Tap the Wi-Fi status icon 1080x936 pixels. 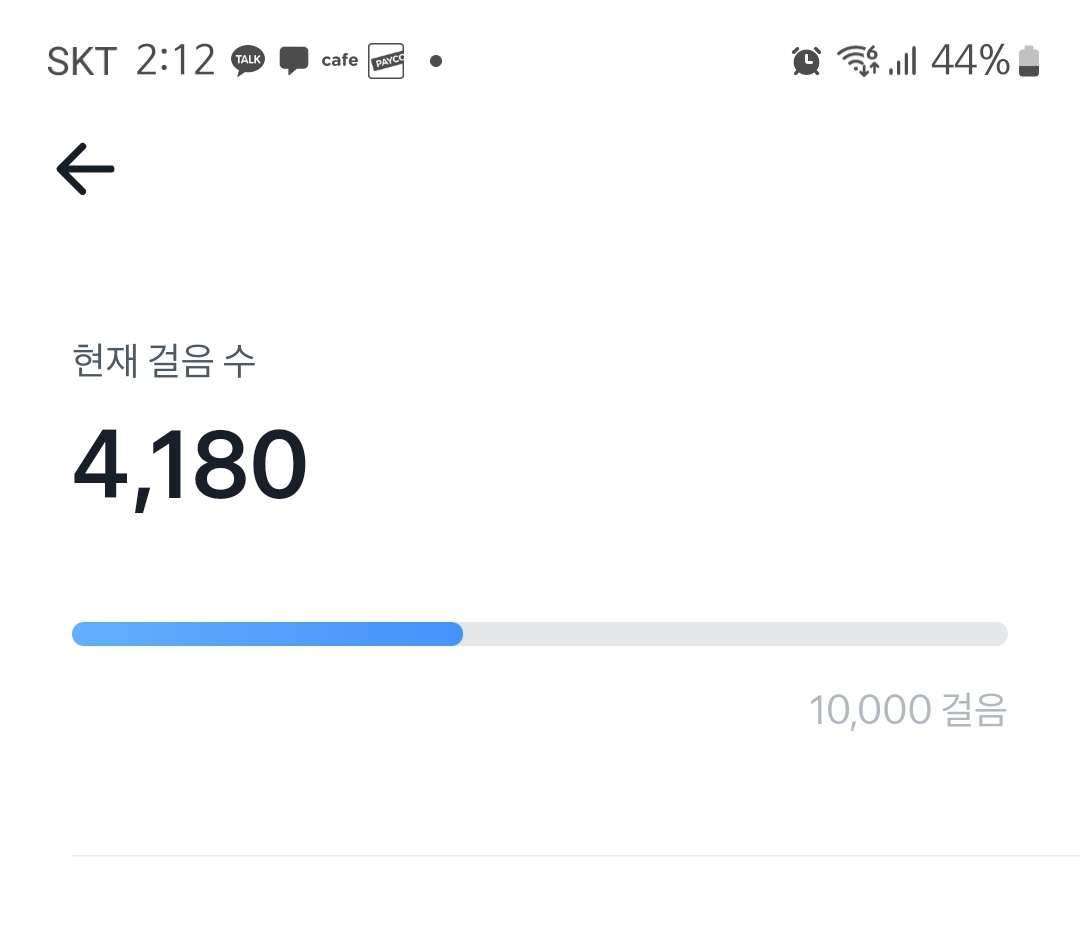(857, 61)
